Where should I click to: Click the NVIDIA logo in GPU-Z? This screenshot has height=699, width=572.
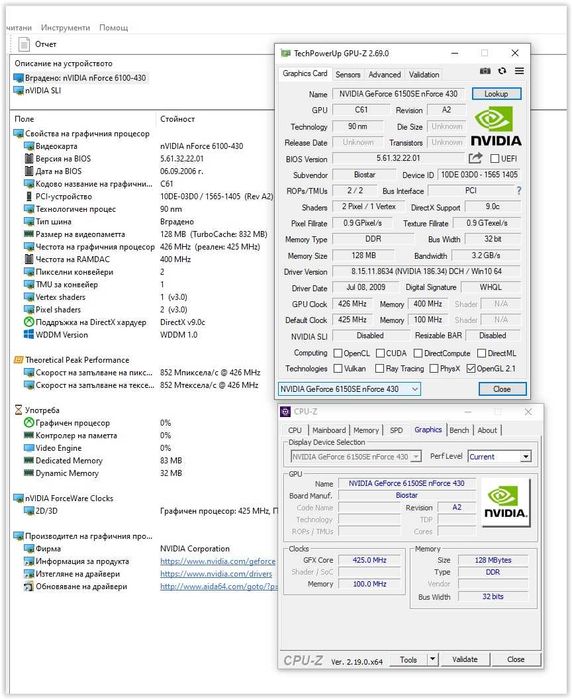coord(496,127)
